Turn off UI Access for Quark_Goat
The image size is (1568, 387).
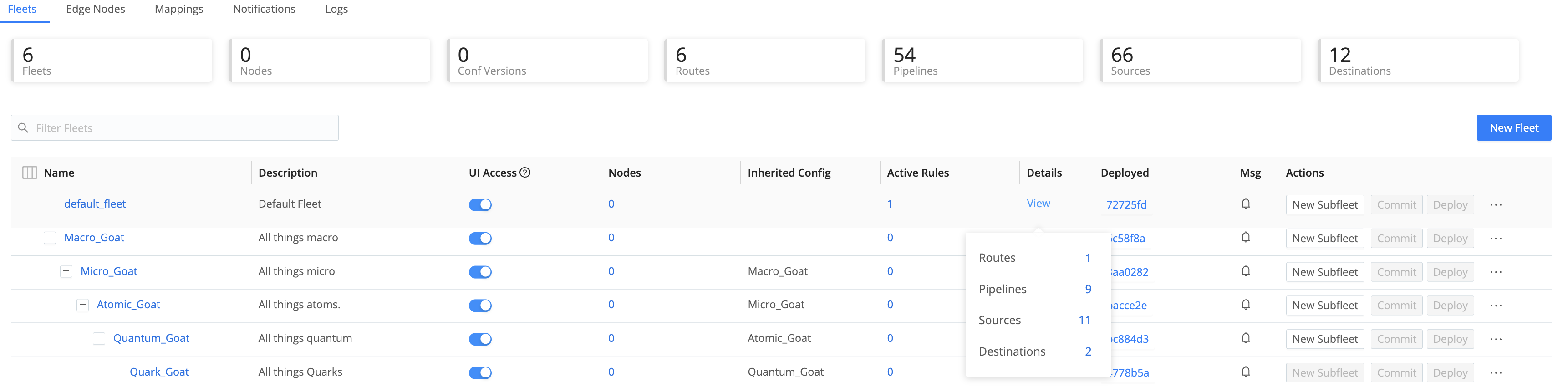(x=480, y=372)
